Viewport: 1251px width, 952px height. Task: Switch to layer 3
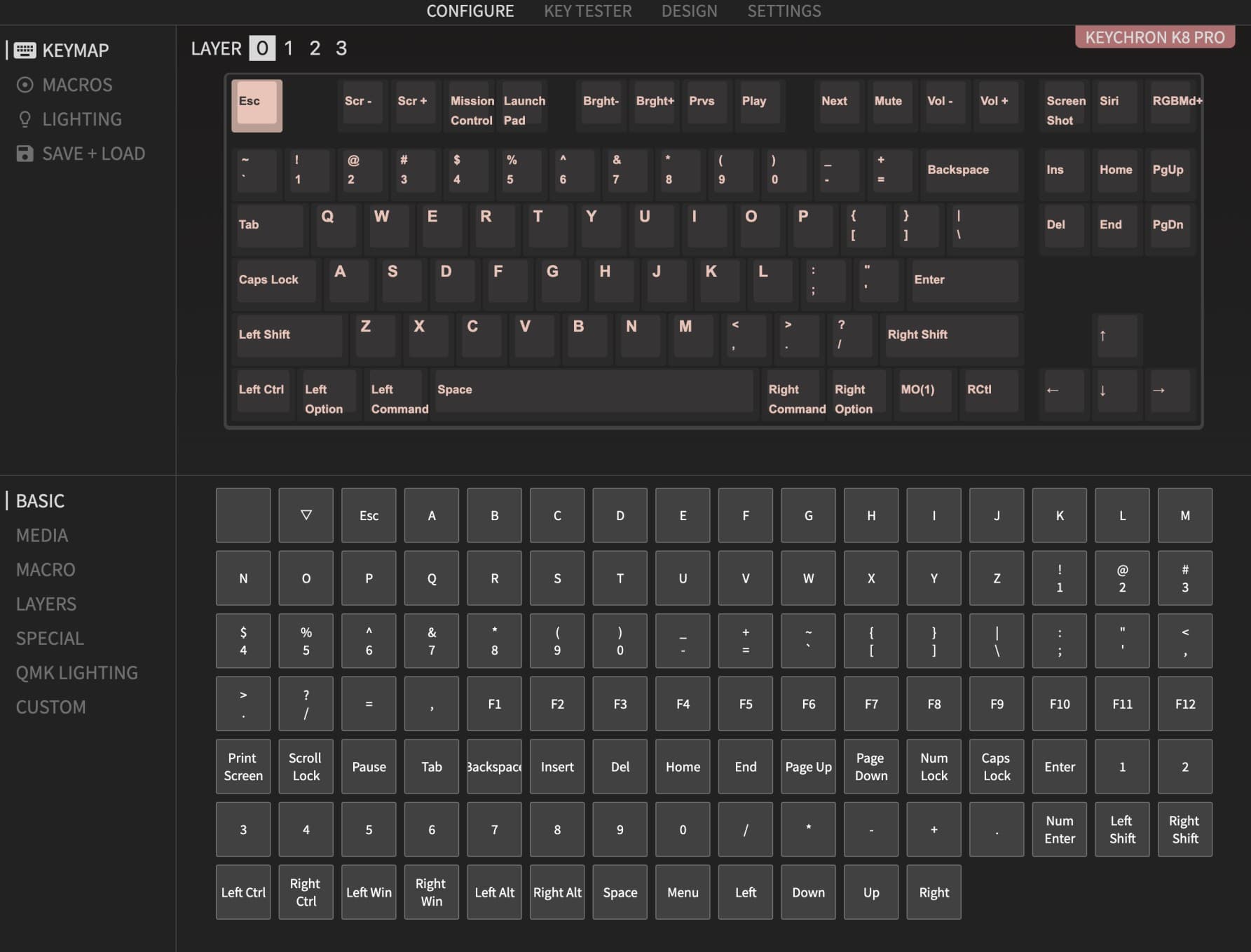pyautogui.click(x=341, y=48)
